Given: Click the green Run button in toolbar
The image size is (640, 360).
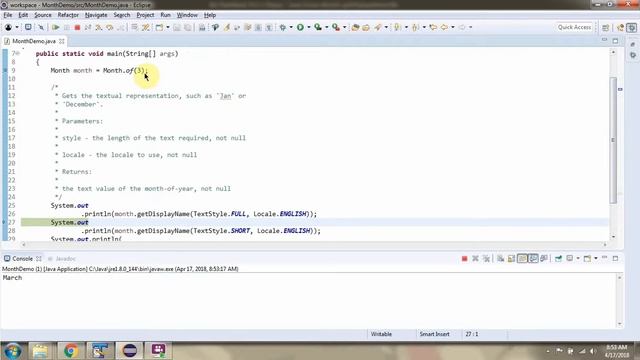Looking at the screenshot, I should [300, 27].
